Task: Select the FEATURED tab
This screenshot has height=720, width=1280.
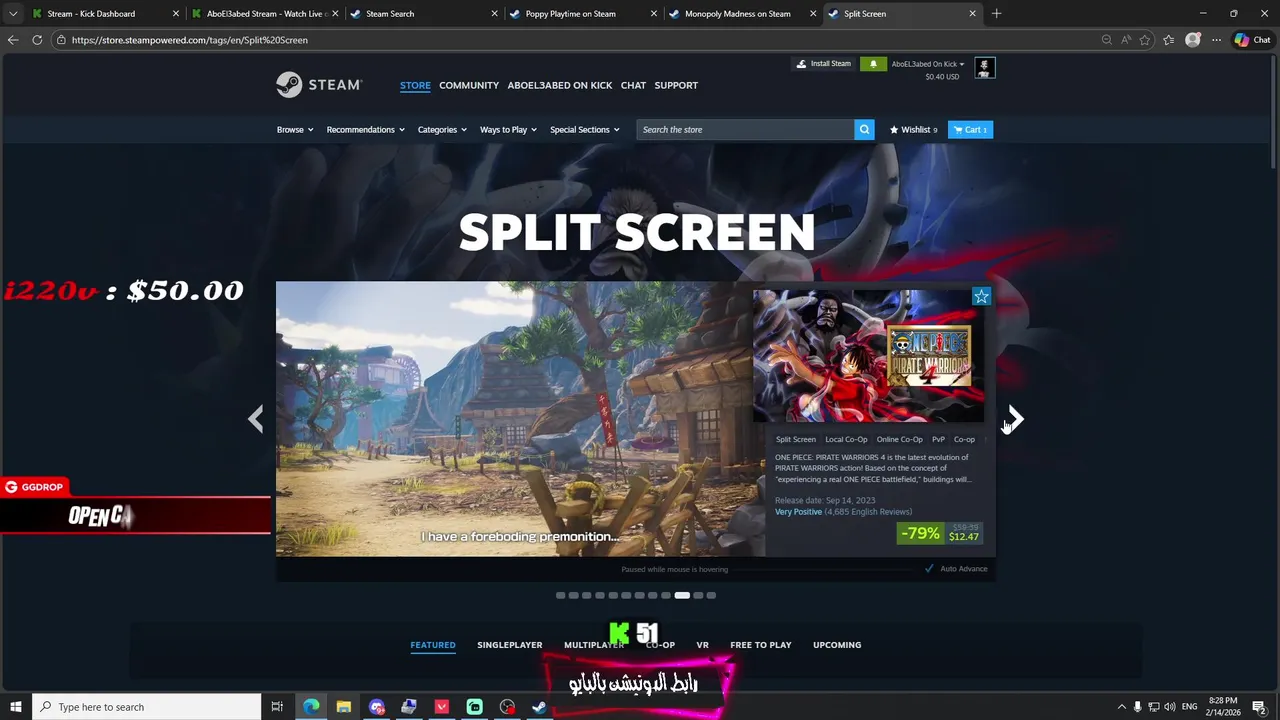Action: (x=433, y=645)
